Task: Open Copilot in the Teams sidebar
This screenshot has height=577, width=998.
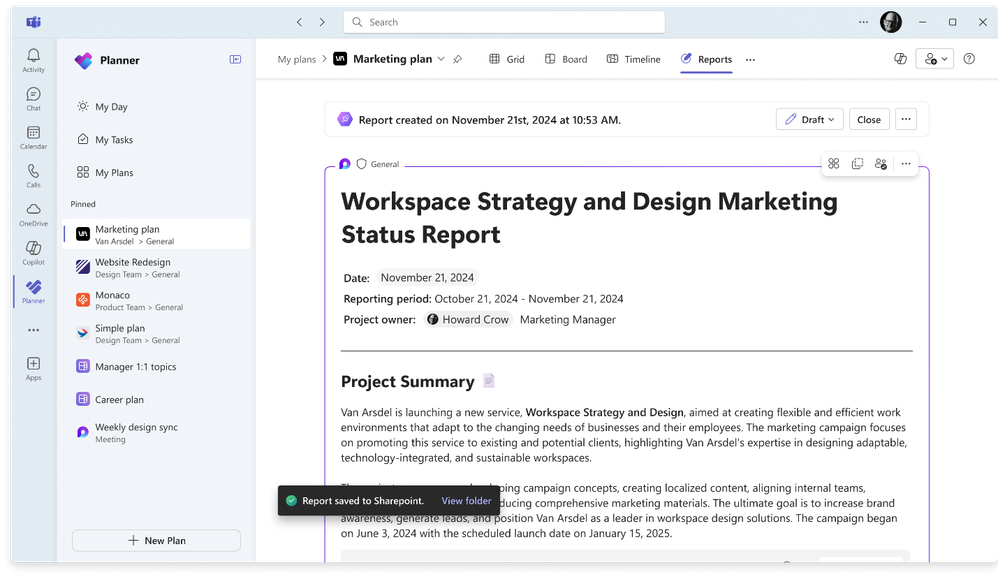Action: click(33, 253)
